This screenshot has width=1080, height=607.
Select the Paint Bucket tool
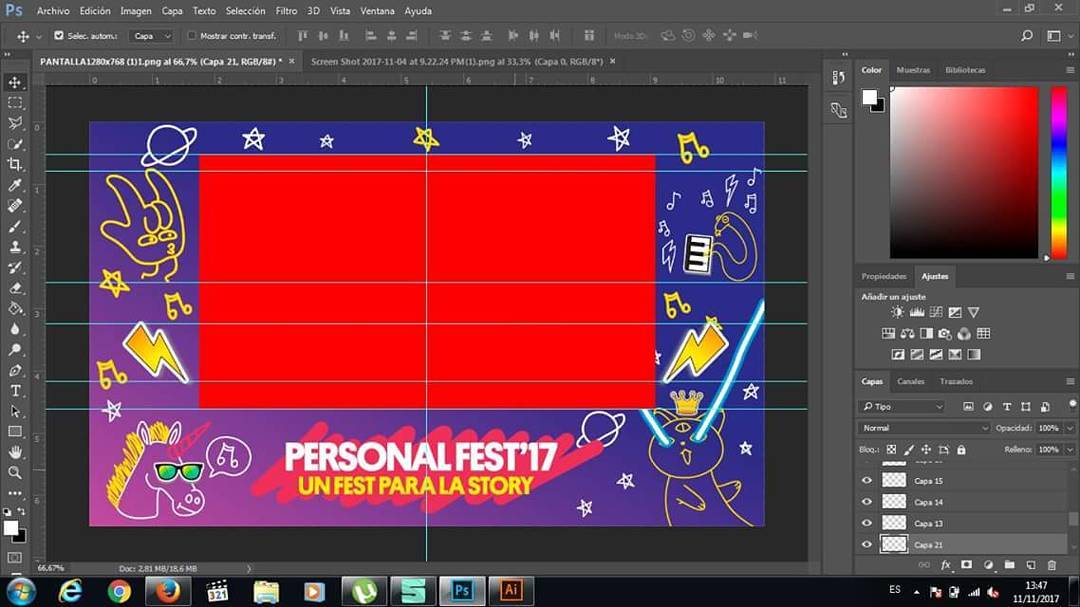(14, 309)
